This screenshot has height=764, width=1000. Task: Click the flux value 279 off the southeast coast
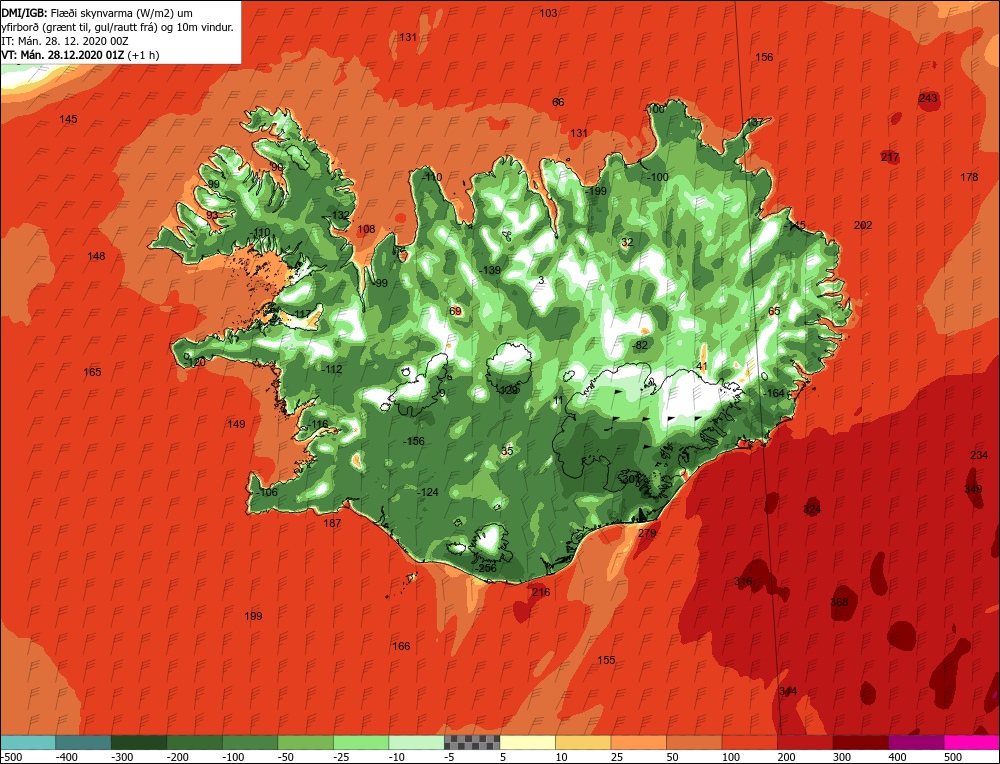tap(647, 533)
